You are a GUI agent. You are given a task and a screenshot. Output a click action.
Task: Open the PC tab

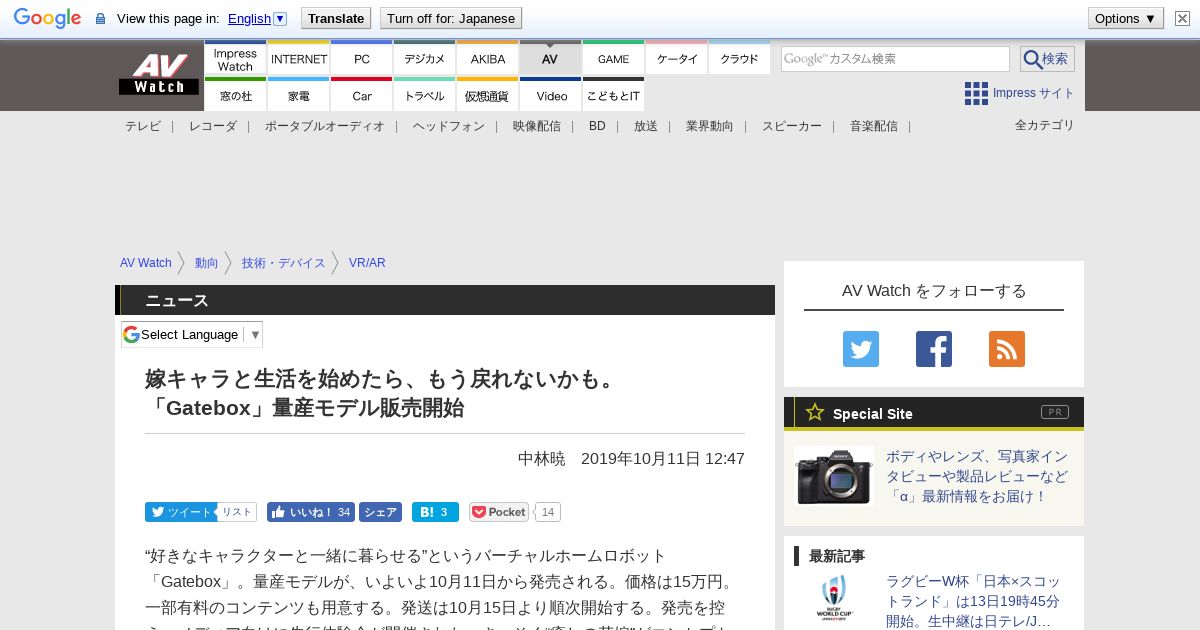tap(362, 58)
